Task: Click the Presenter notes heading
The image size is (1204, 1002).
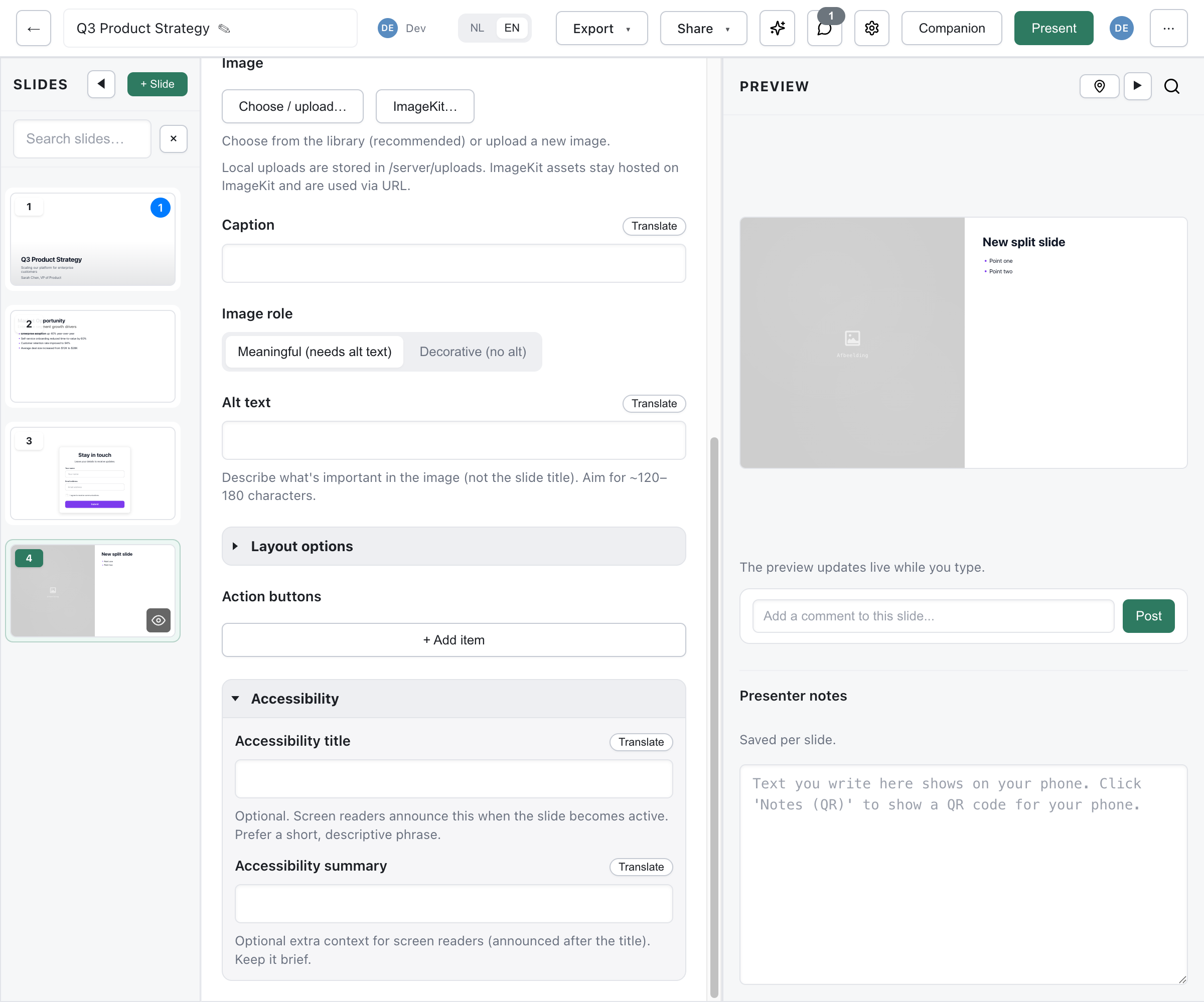Action: click(x=793, y=695)
